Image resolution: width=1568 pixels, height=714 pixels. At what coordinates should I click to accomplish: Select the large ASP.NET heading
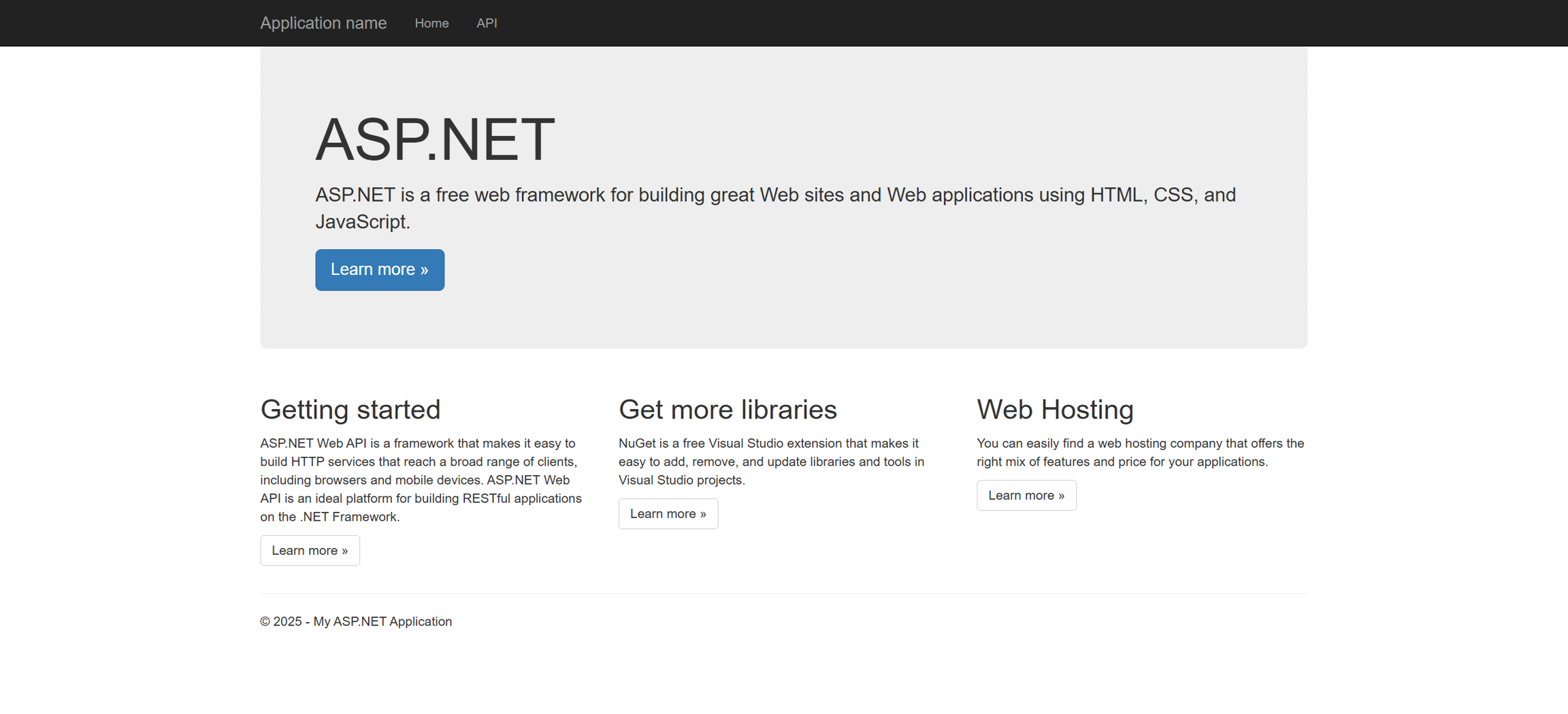435,140
